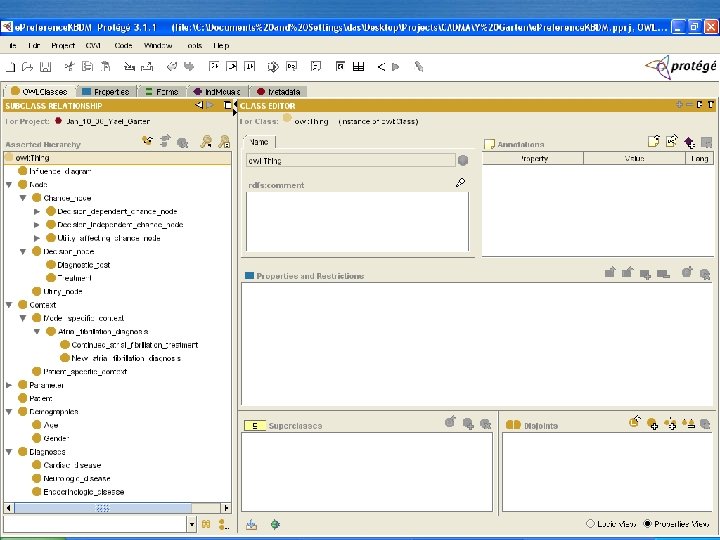Click the Name field showing owl:Thing
Image resolution: width=720 pixels, height=540 pixels.
coord(351,161)
